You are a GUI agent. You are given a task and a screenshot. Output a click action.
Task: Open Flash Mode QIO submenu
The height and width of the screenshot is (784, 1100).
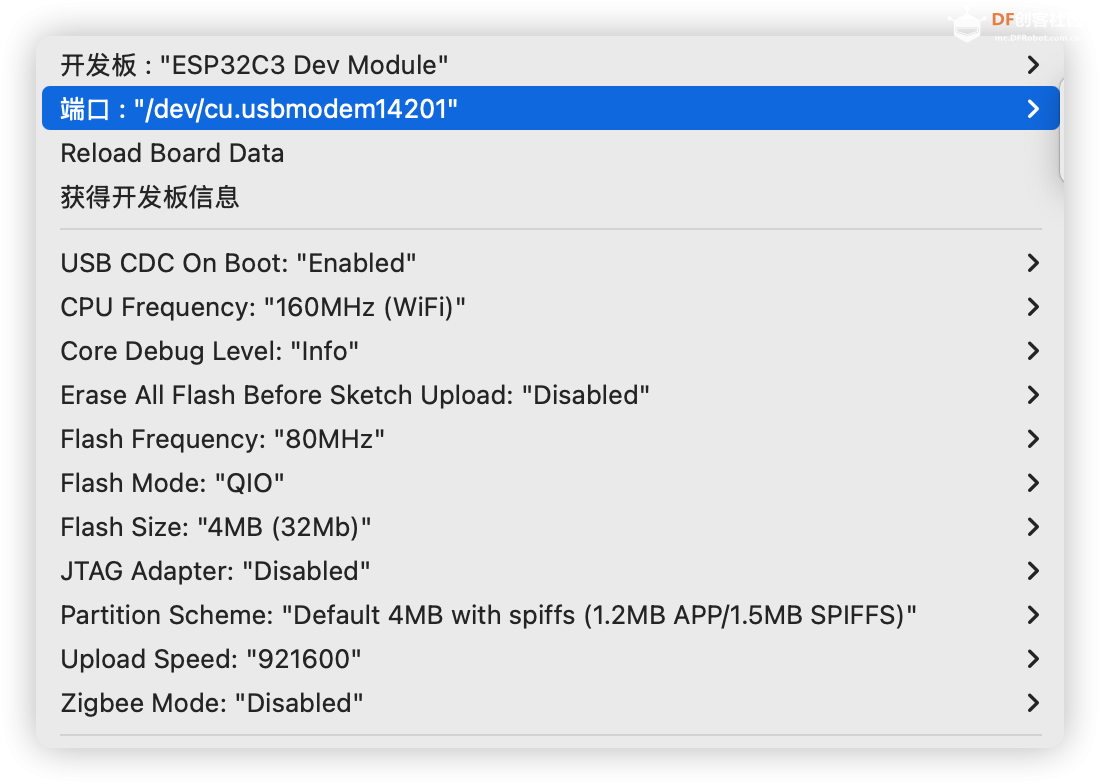[x=172, y=483]
